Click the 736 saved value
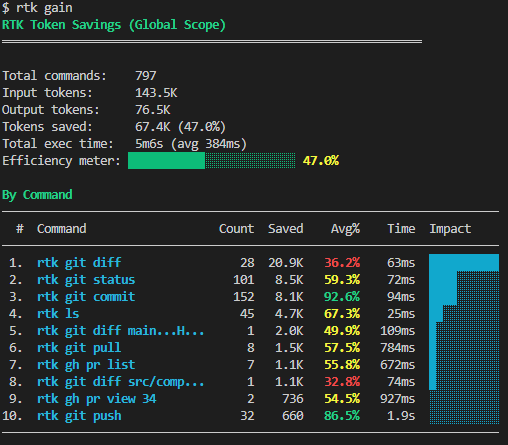Image resolution: width=508 pixels, height=445 pixels. click(293, 399)
